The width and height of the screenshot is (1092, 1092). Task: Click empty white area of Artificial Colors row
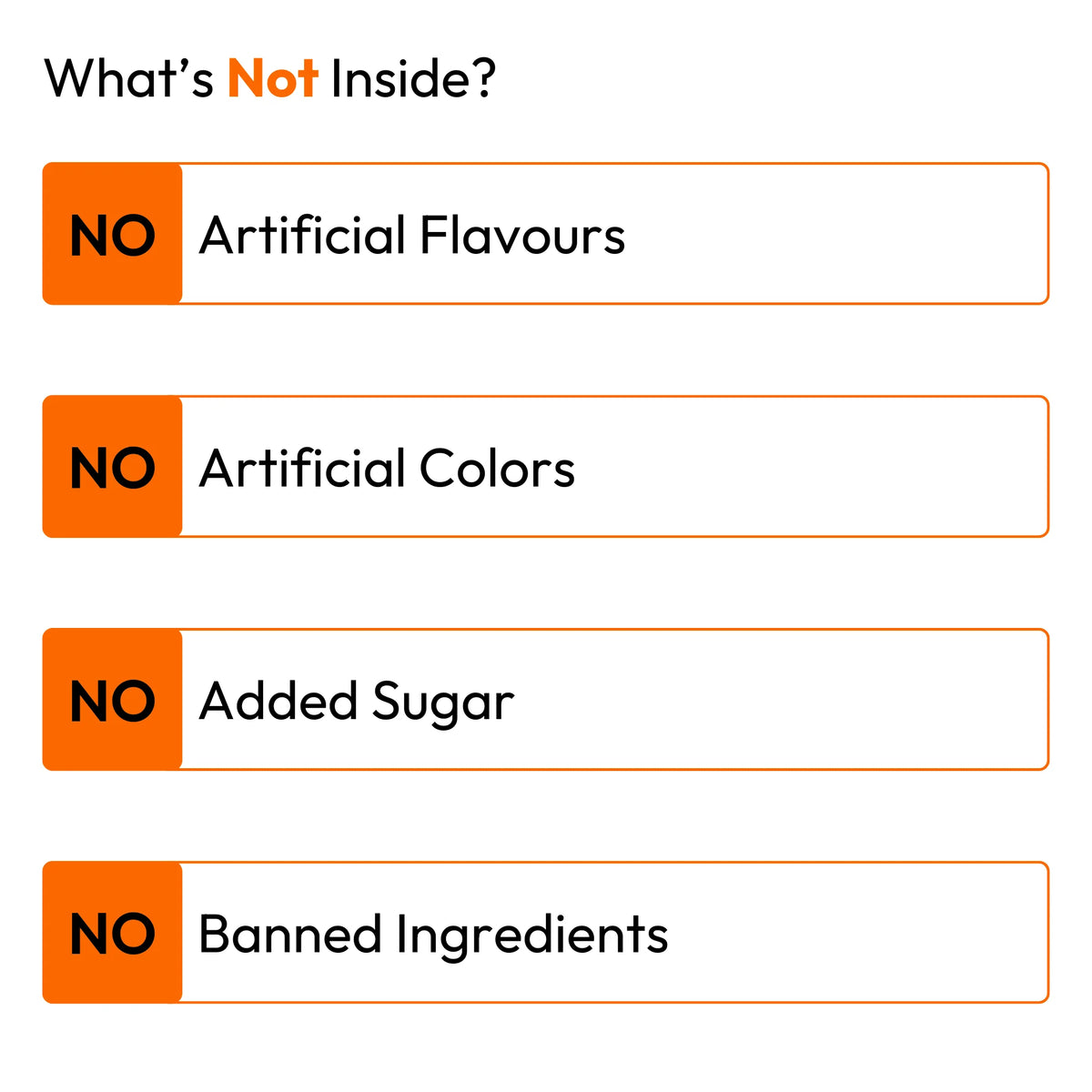[810, 468]
